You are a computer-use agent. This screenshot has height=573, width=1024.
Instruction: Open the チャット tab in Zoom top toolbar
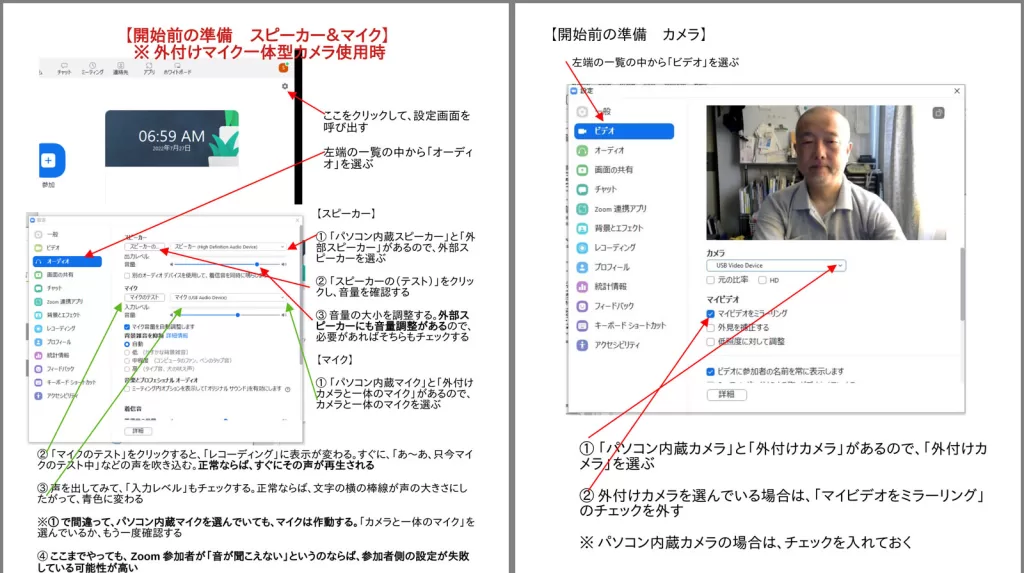[64, 69]
